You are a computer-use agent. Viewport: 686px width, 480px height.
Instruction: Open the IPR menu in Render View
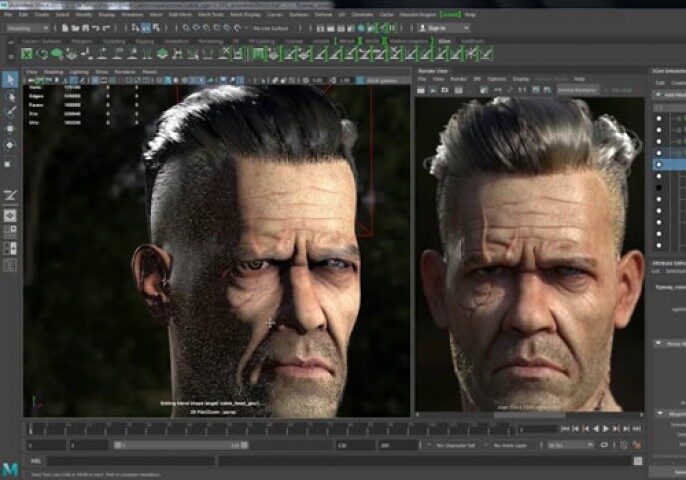tap(477, 80)
